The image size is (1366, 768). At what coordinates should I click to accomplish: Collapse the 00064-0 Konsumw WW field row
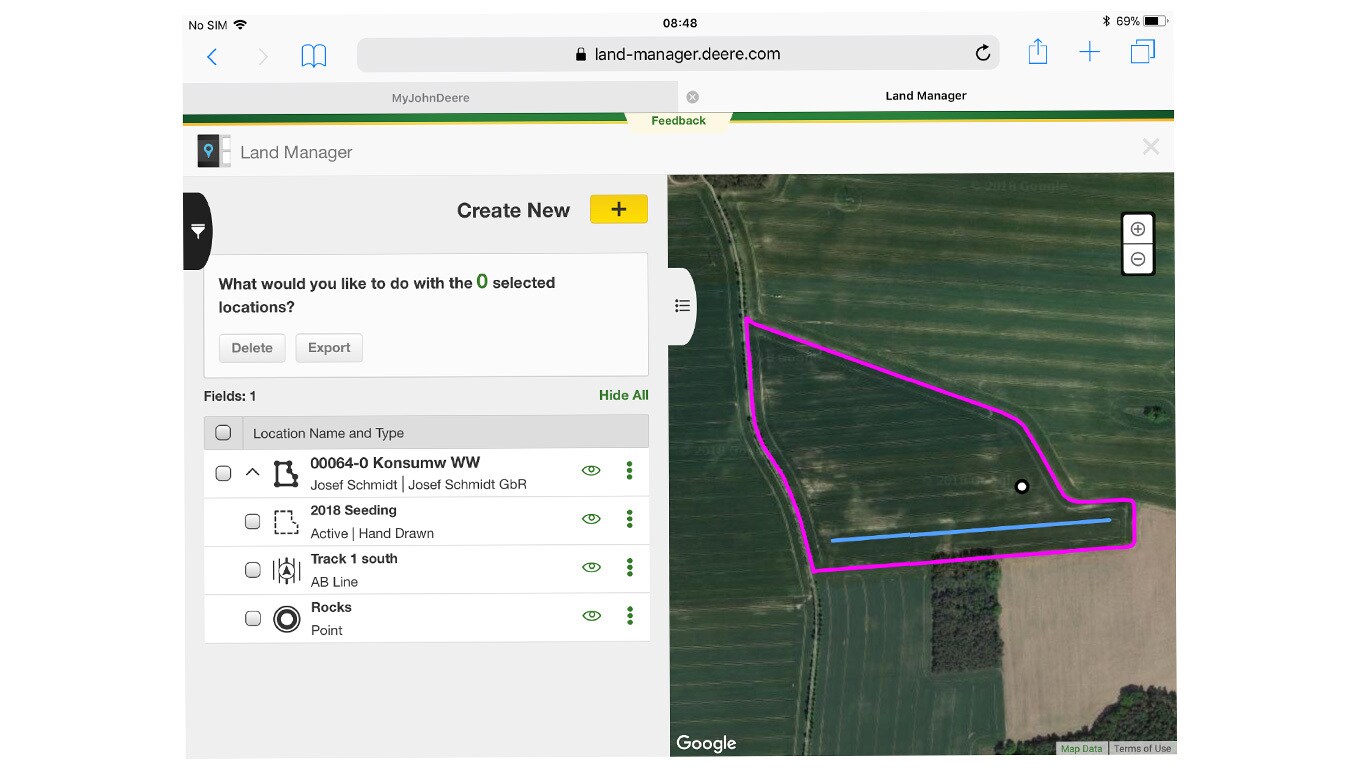253,472
